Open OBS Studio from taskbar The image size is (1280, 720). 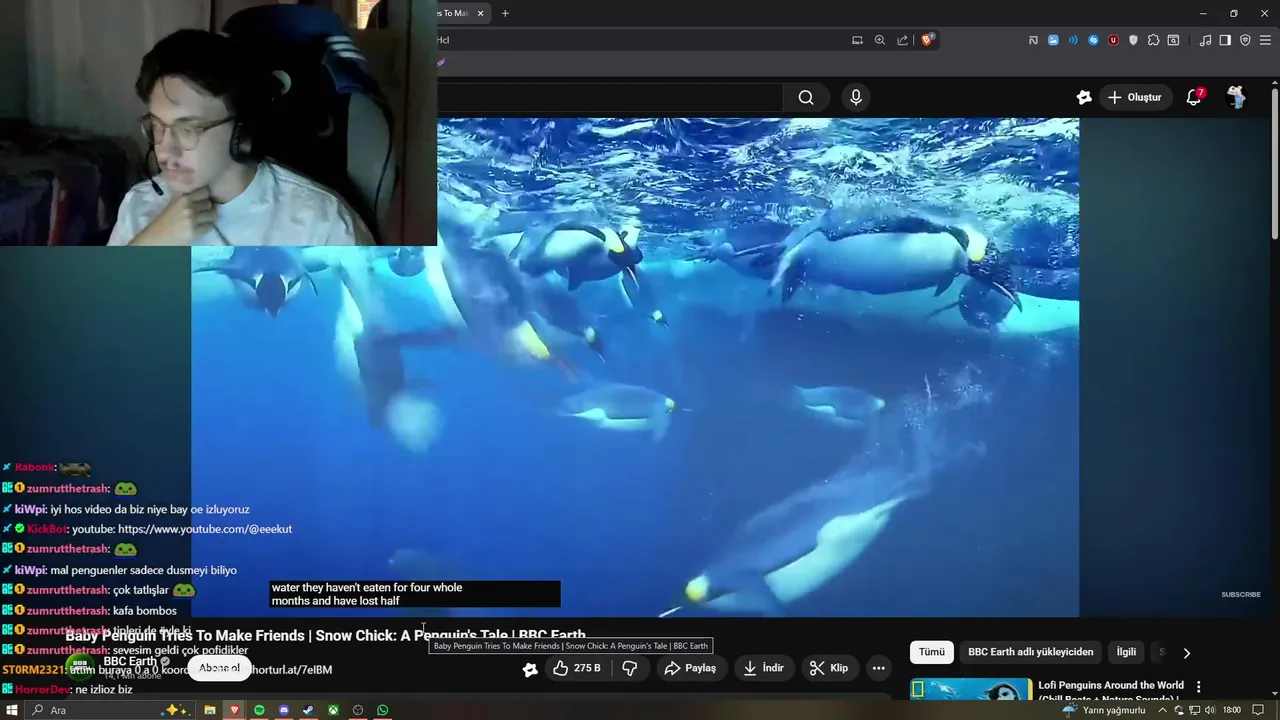[x=358, y=710]
